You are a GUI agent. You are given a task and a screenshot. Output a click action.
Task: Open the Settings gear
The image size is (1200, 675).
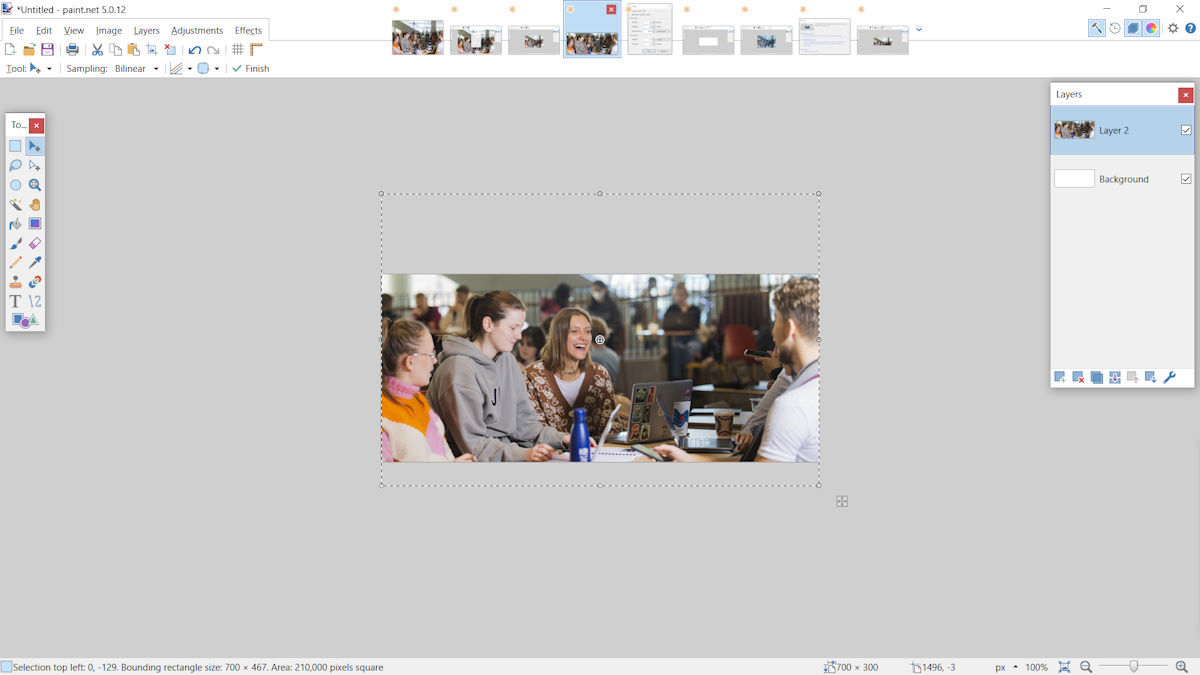[1173, 28]
